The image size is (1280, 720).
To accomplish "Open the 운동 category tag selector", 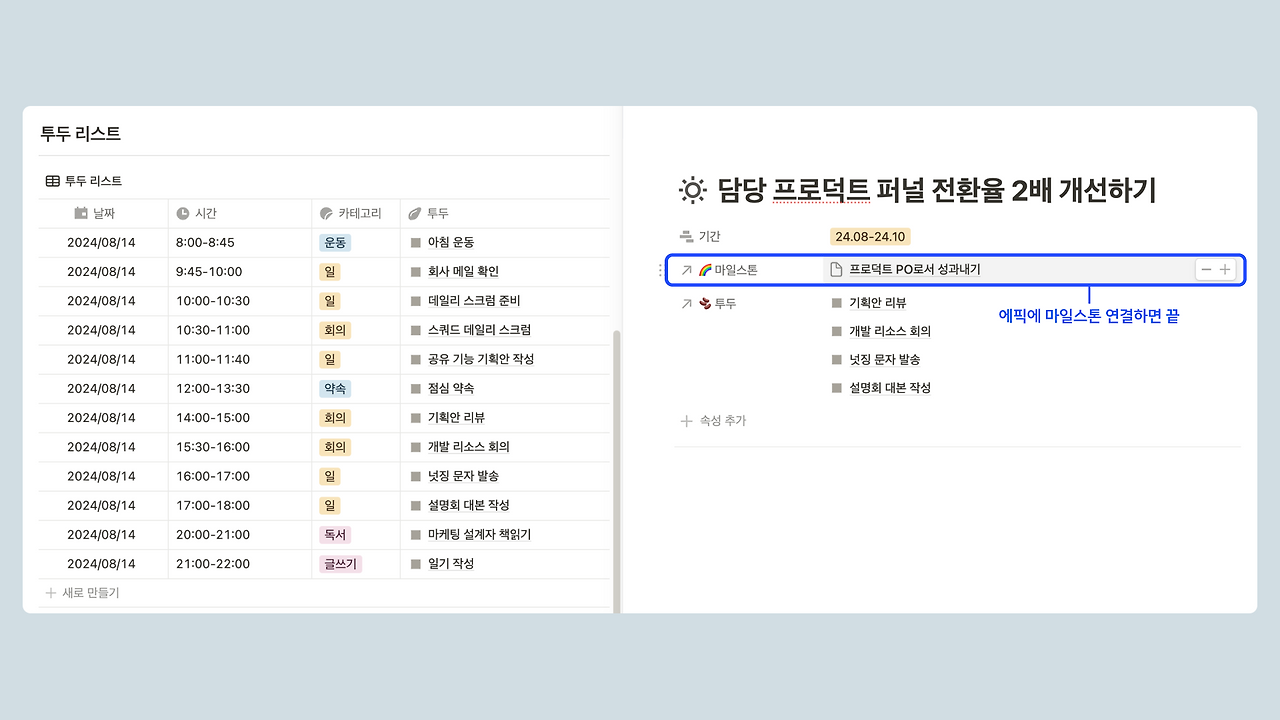I will point(335,242).
